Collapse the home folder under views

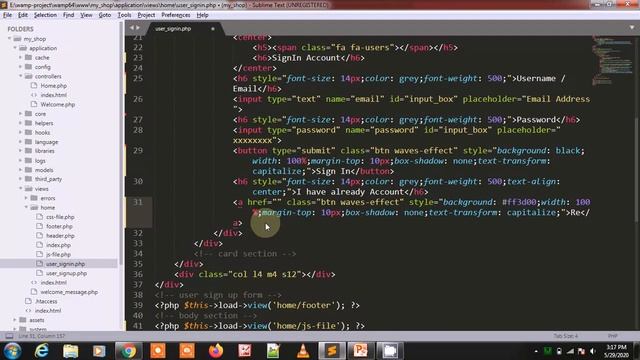(26, 207)
